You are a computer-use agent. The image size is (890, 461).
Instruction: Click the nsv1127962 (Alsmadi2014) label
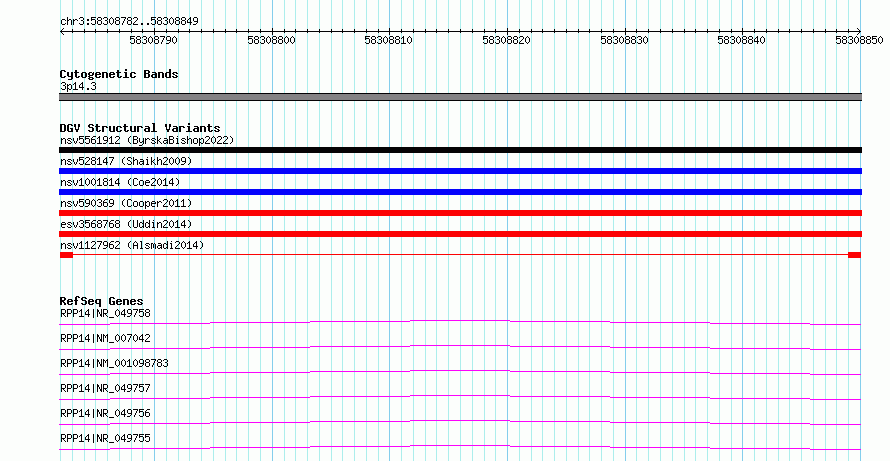pyautogui.click(x=132, y=245)
